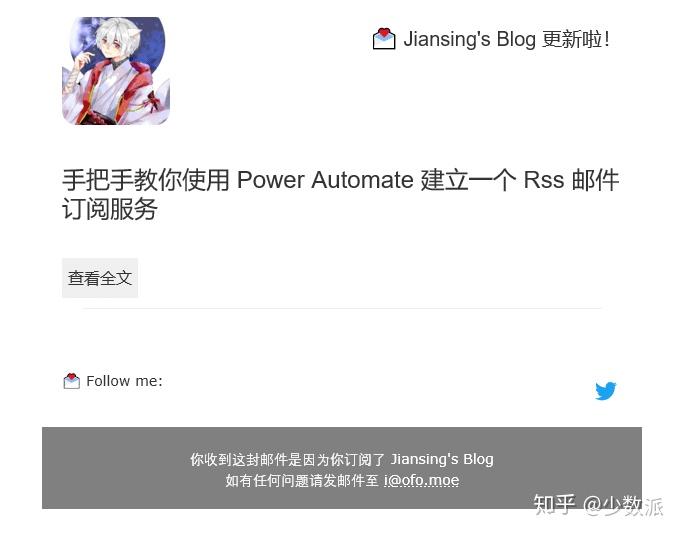Click Jiansing's Blog name in the gray footer
This screenshot has width=680, height=534.
tap(442, 459)
